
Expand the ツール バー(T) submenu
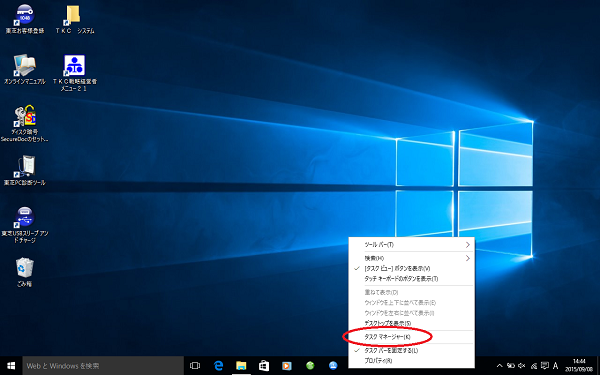[412, 245]
